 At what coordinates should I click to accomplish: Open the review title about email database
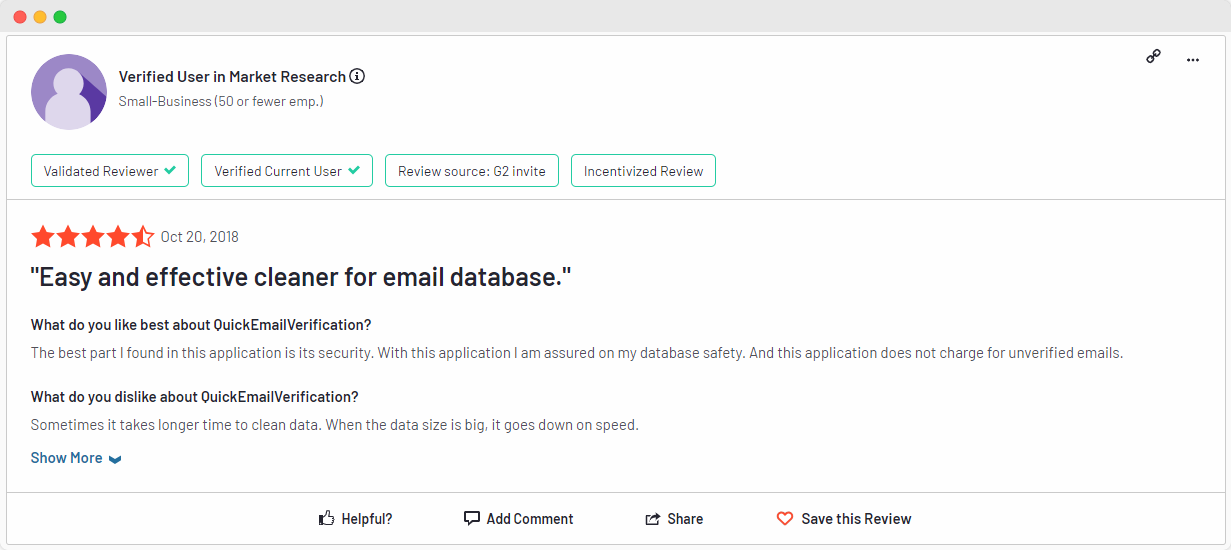pyautogui.click(x=300, y=277)
